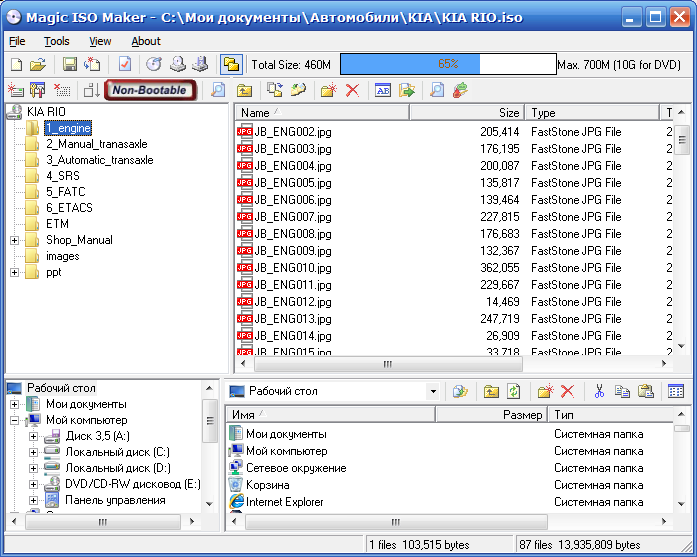Toggle the file browser panel icon

[x=232, y=65]
